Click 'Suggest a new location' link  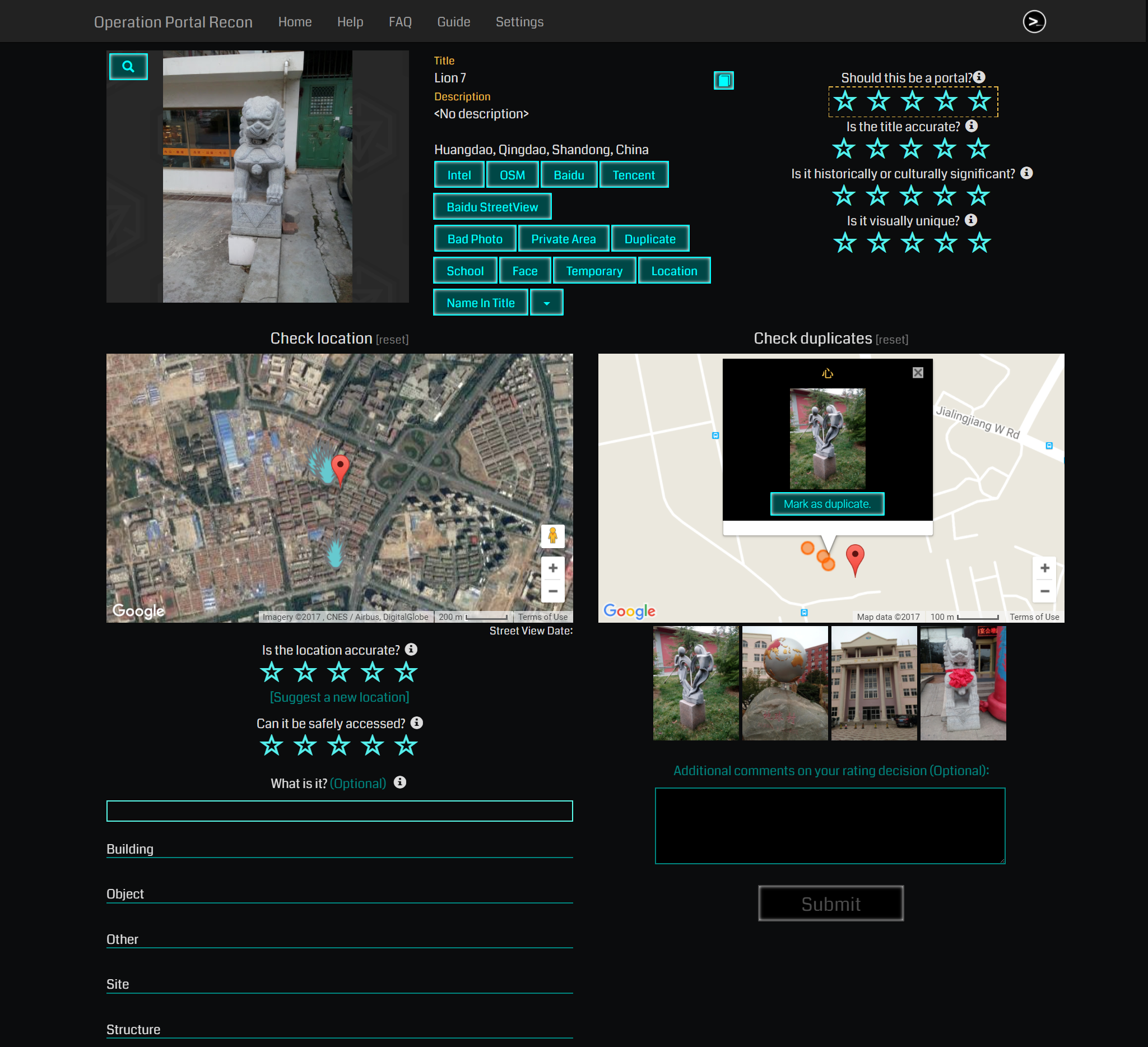[340, 697]
